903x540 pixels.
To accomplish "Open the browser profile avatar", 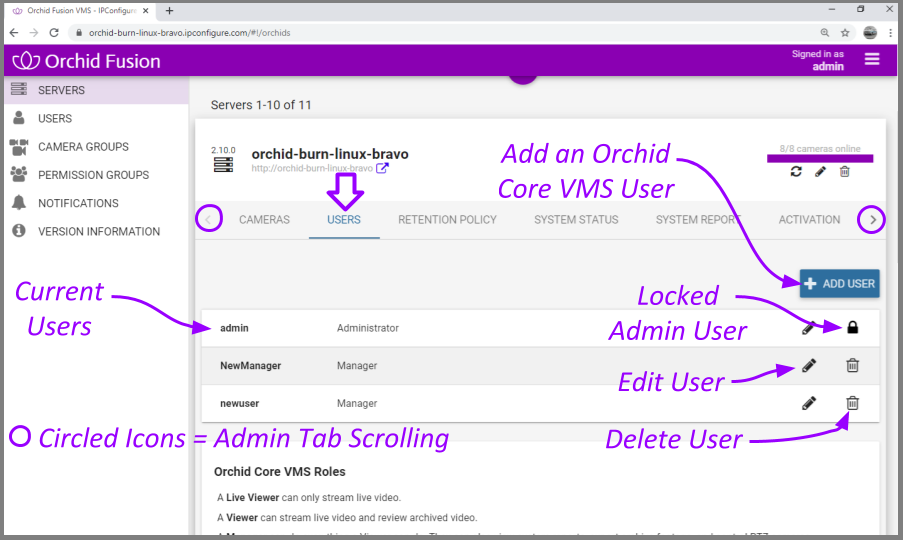I will pos(870,33).
